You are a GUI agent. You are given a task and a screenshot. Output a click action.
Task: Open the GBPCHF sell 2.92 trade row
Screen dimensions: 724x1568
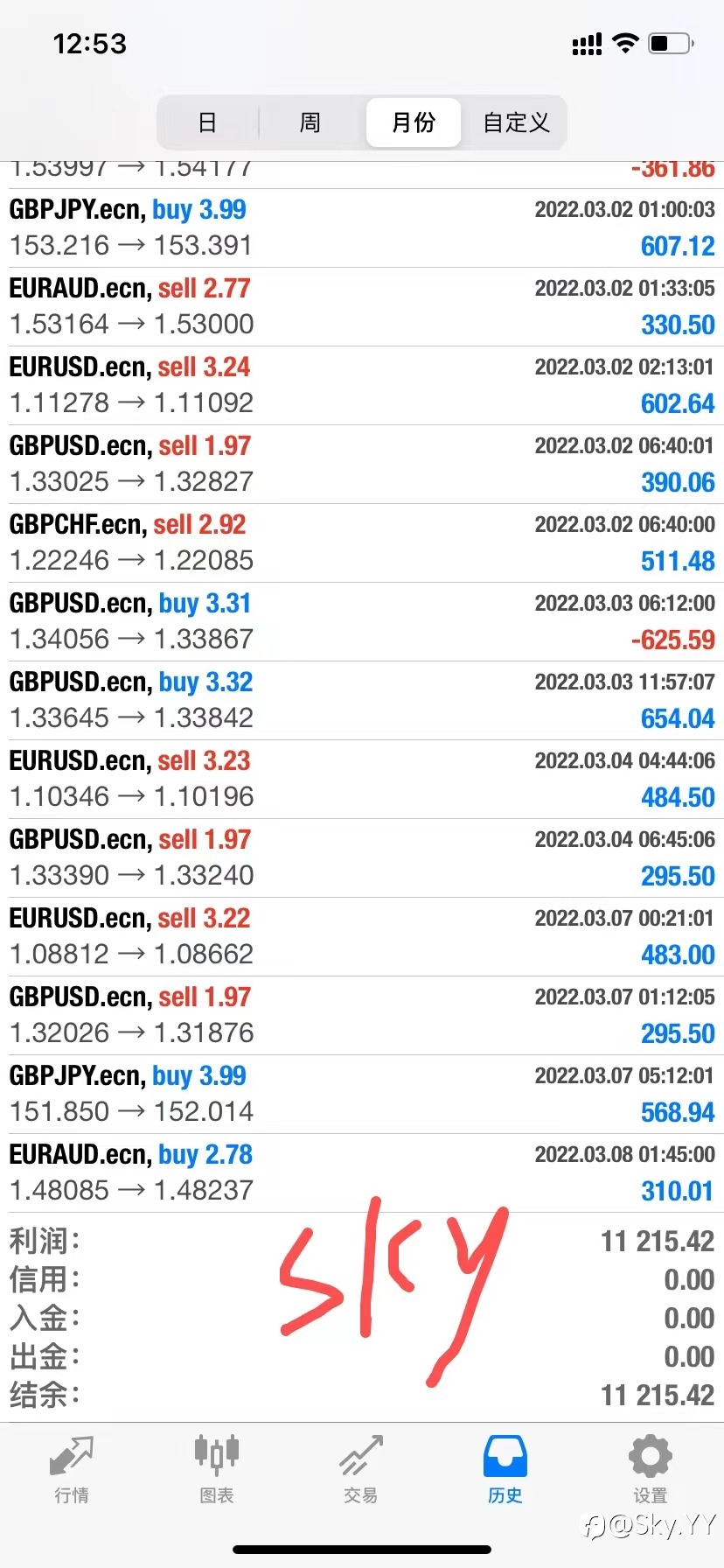362,542
